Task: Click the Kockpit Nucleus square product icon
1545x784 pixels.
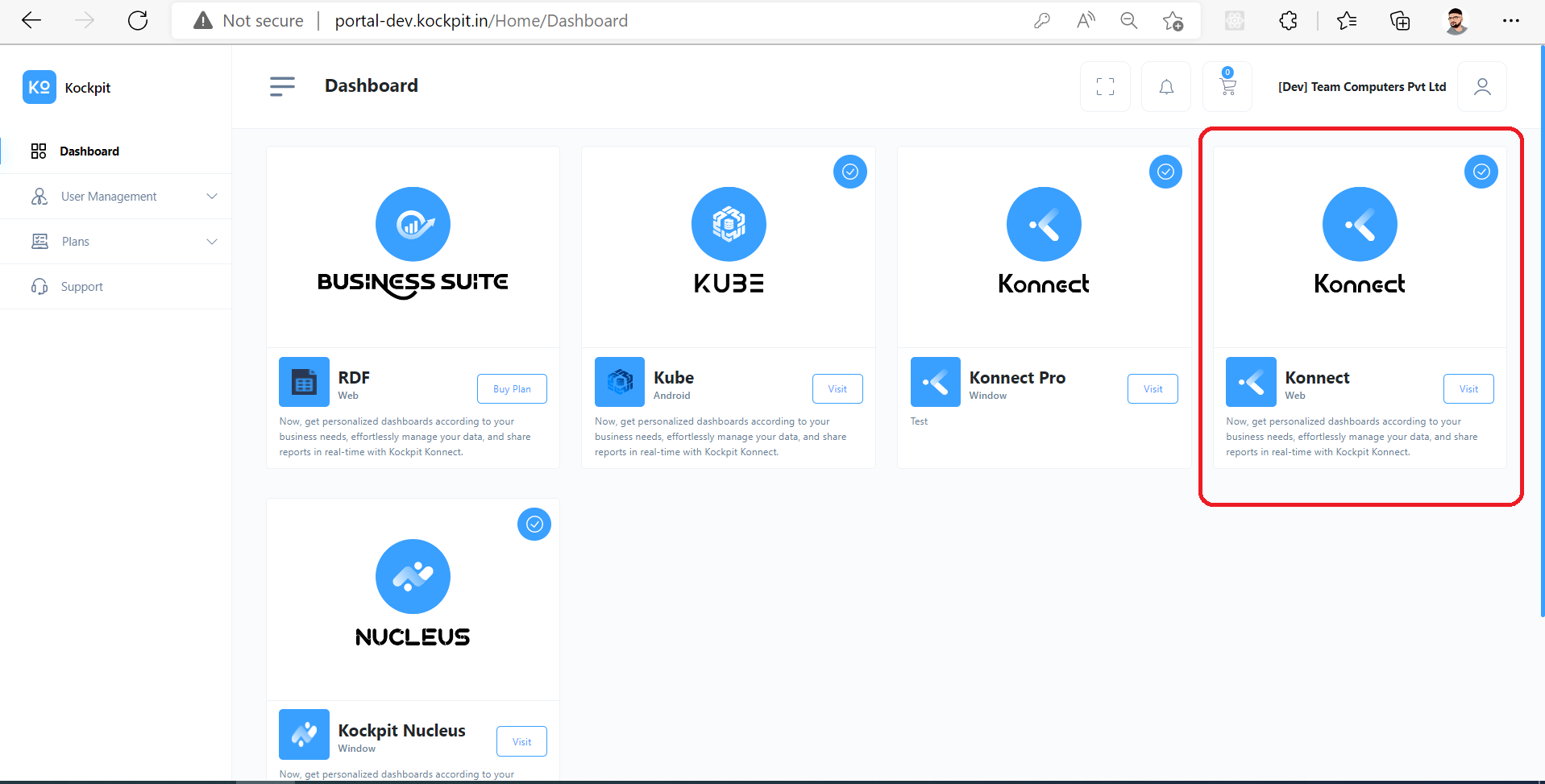Action: click(x=304, y=734)
